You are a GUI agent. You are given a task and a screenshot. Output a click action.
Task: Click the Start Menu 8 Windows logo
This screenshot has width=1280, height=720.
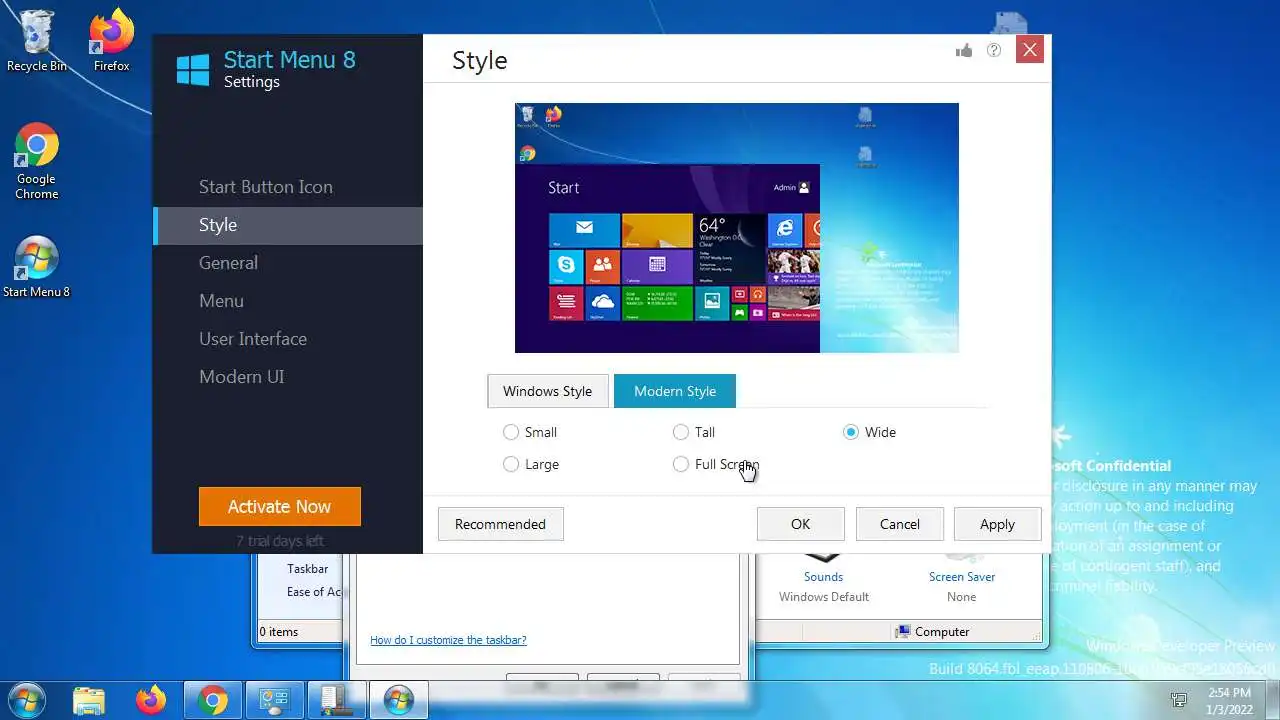click(193, 70)
